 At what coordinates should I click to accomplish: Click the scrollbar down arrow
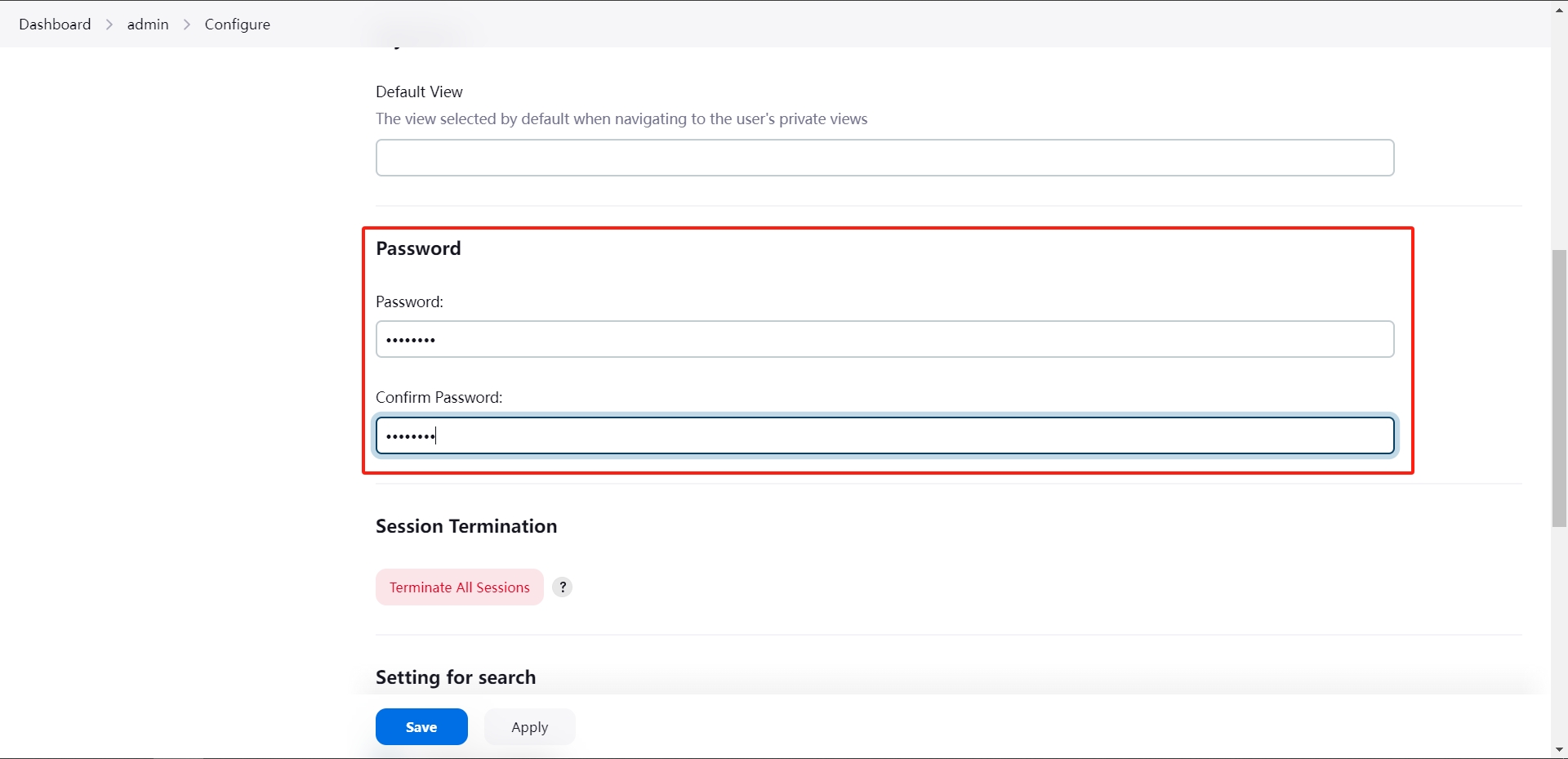(x=1559, y=749)
